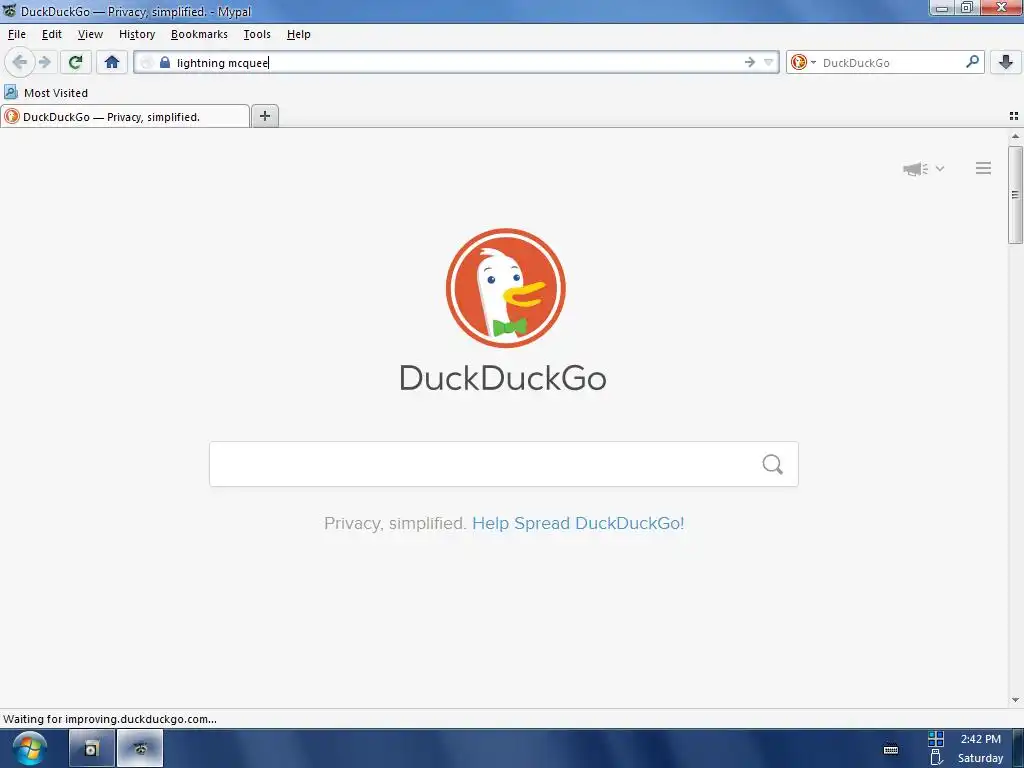The width and height of the screenshot is (1024, 768).
Task: Click the padlock site identity icon
Action: coord(165,62)
